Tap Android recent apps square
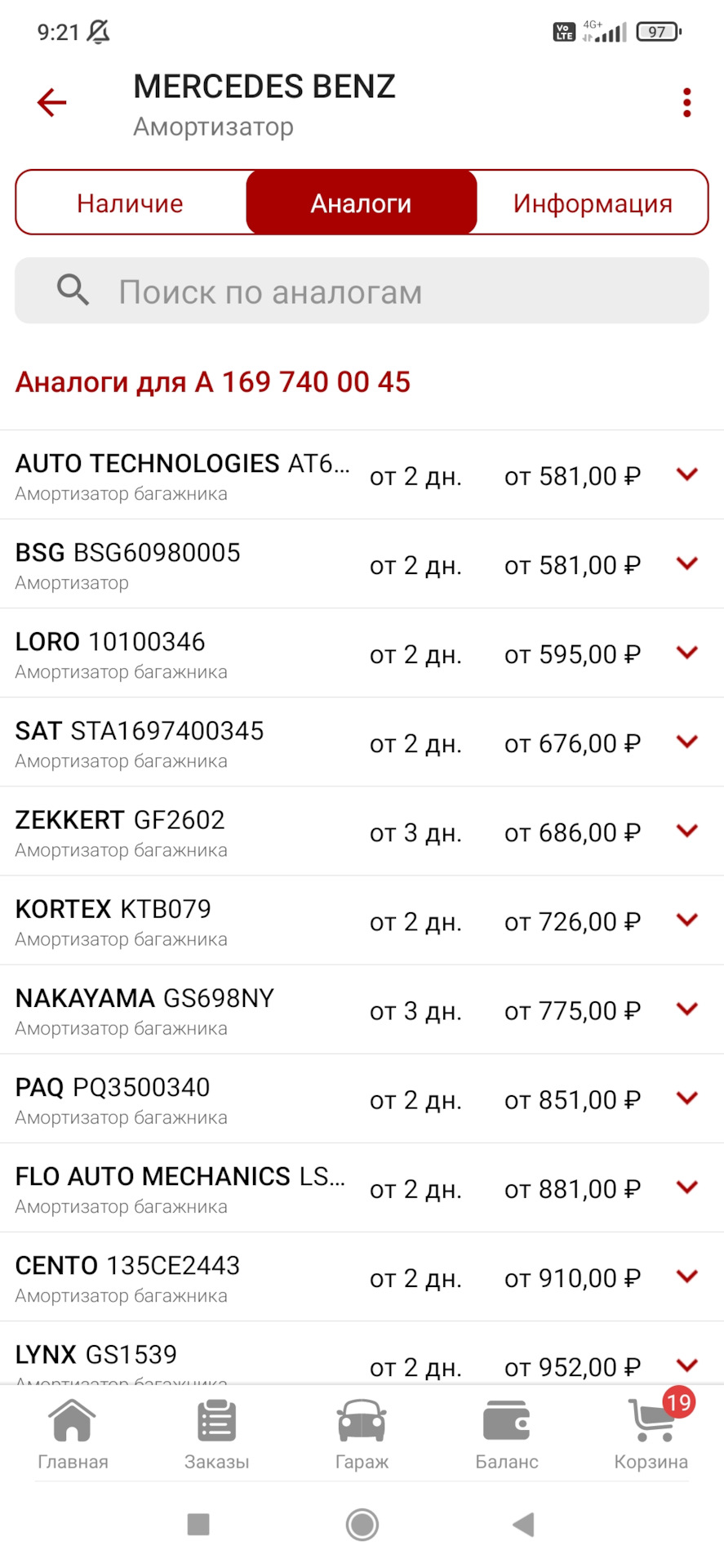The image size is (724, 1568). pyautogui.click(x=198, y=1524)
